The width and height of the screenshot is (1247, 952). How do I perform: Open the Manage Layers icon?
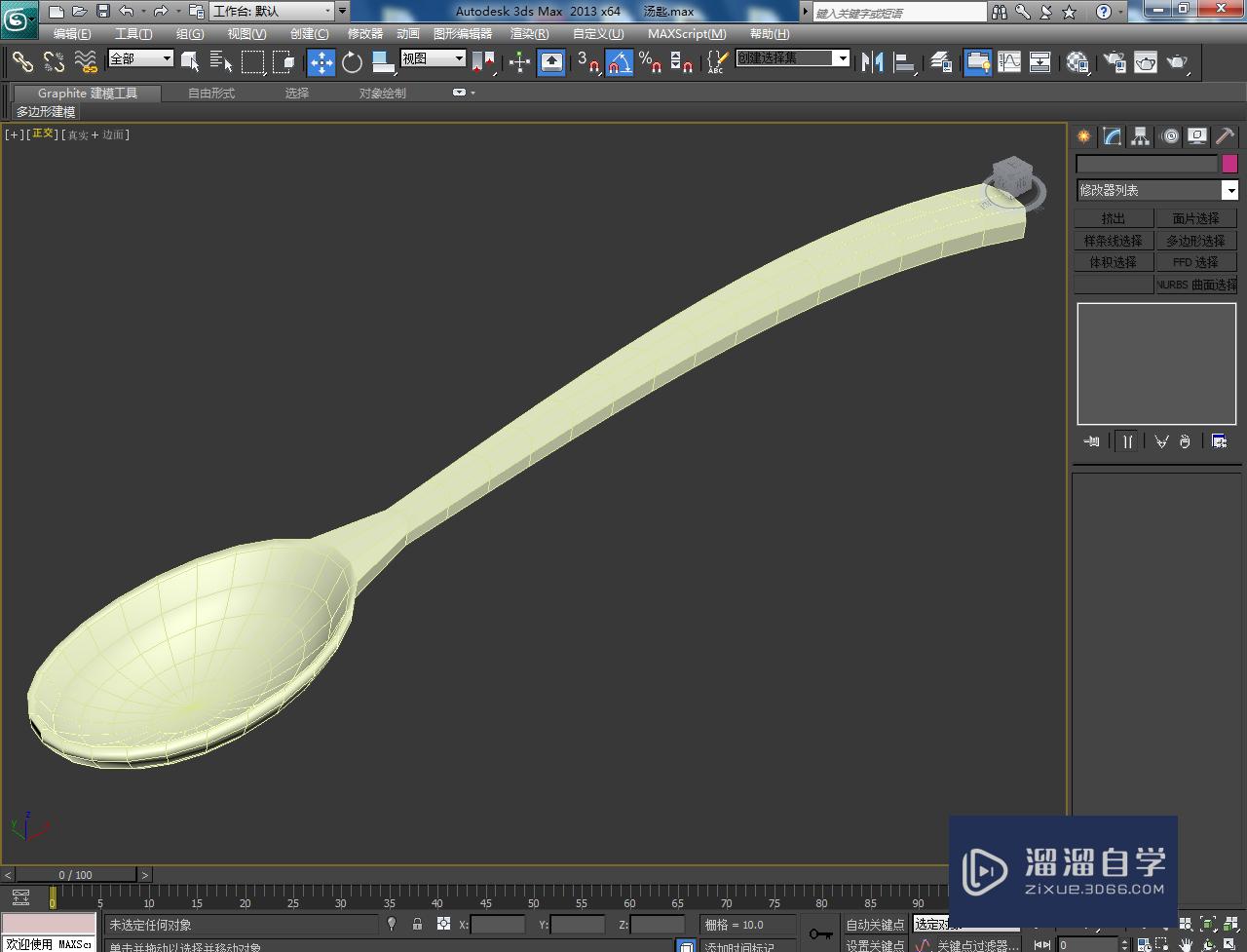941,62
